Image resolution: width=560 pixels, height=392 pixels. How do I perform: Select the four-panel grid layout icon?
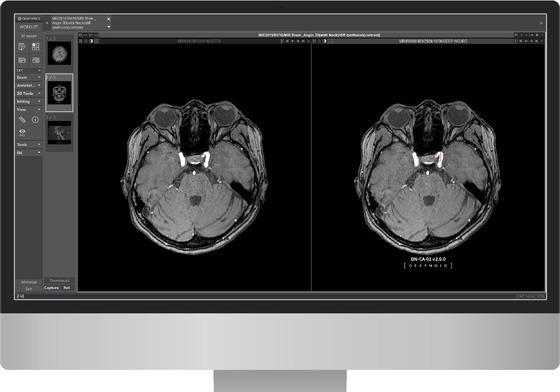click(x=35, y=47)
